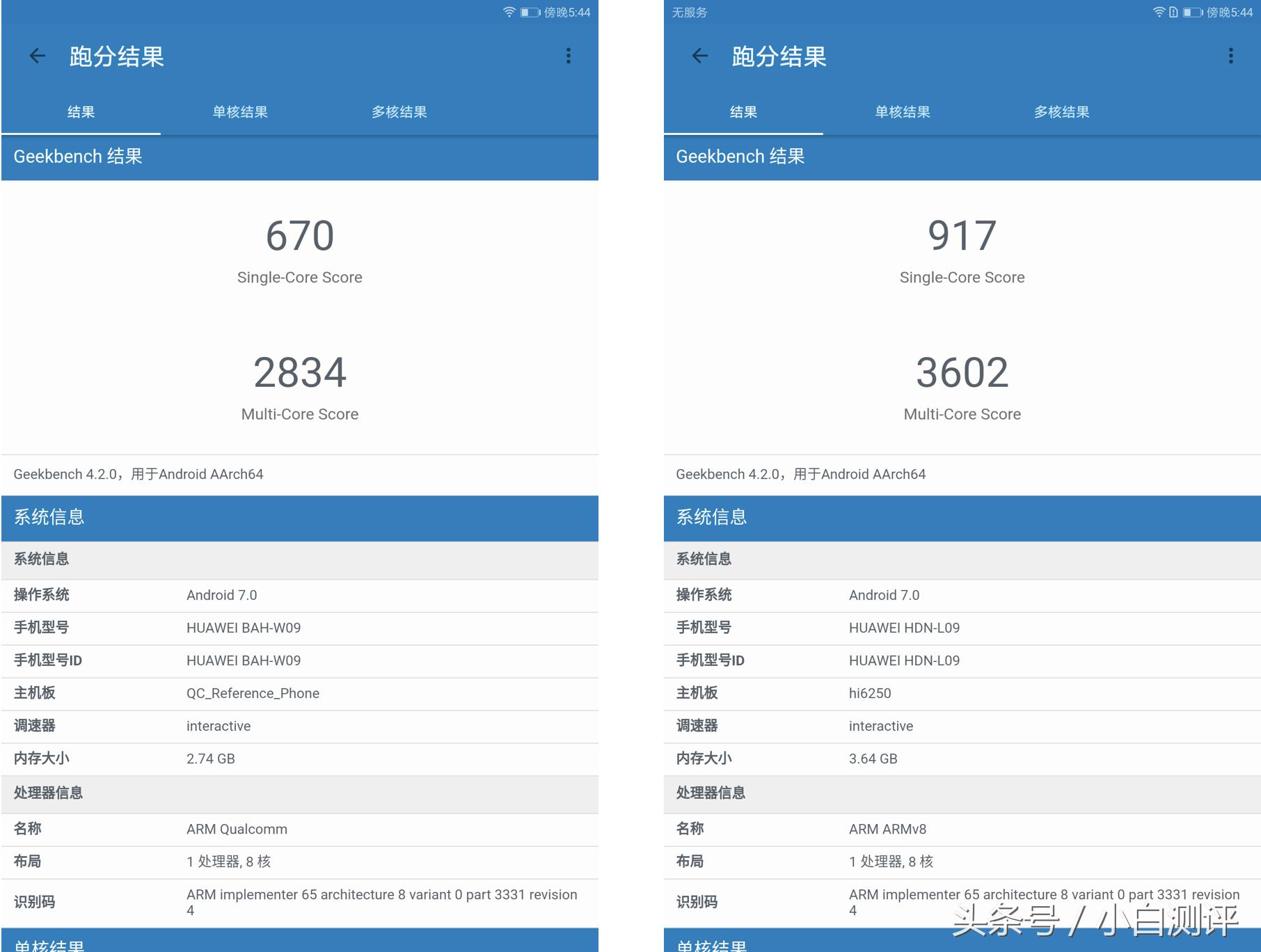Click the 1 处理器, 8 核 value in left screenshot
This screenshot has height=952, width=1261.
pyautogui.click(x=228, y=862)
